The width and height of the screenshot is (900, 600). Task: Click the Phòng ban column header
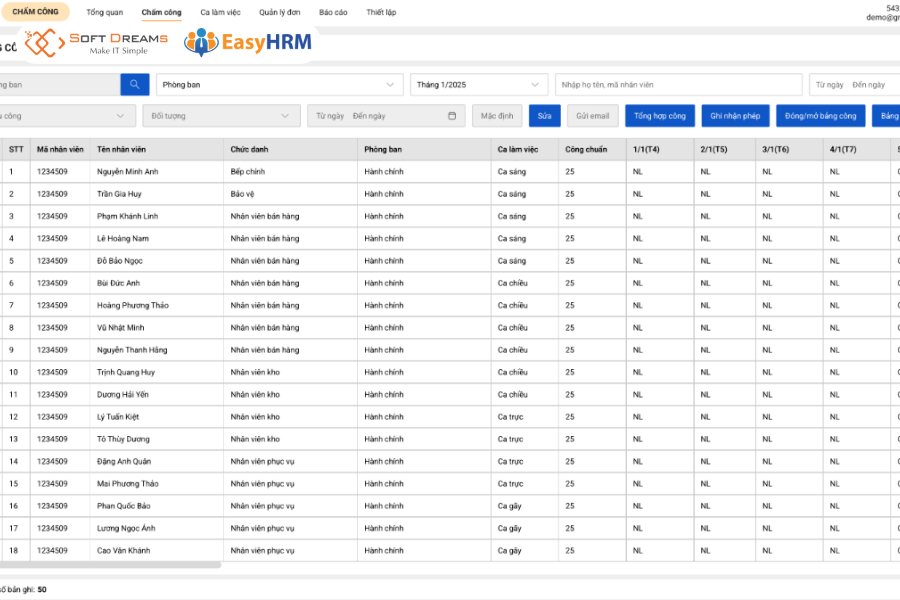[x=424, y=149]
